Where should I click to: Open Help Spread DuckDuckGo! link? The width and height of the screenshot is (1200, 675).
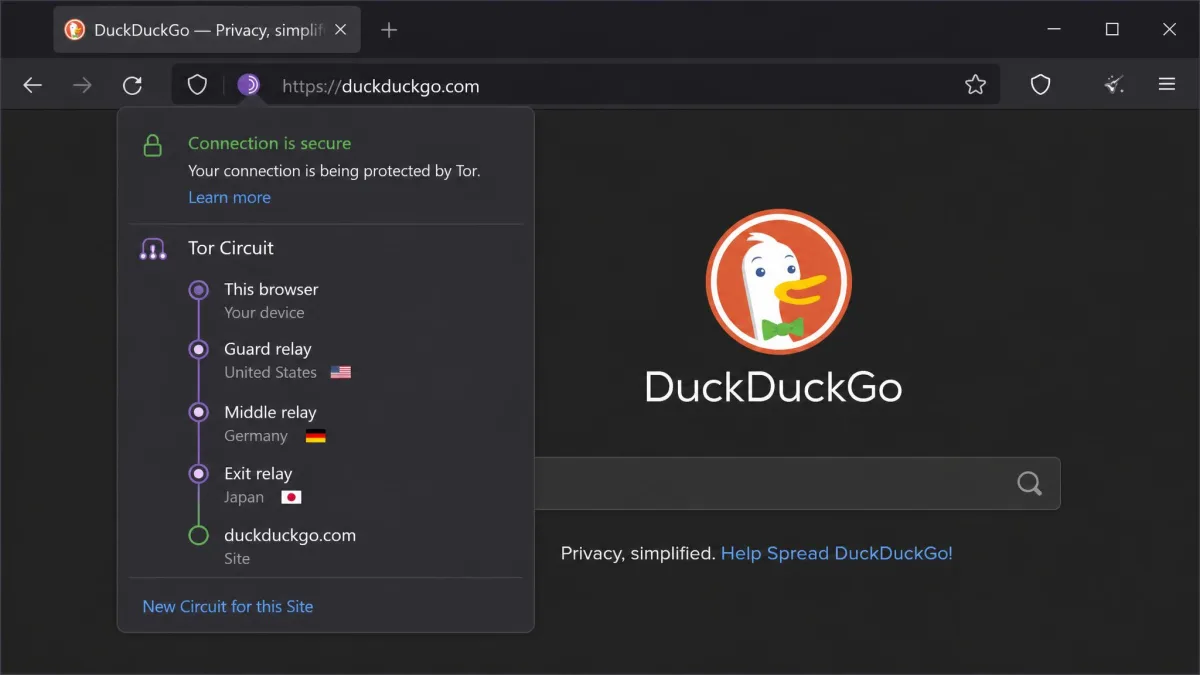pyautogui.click(x=837, y=553)
